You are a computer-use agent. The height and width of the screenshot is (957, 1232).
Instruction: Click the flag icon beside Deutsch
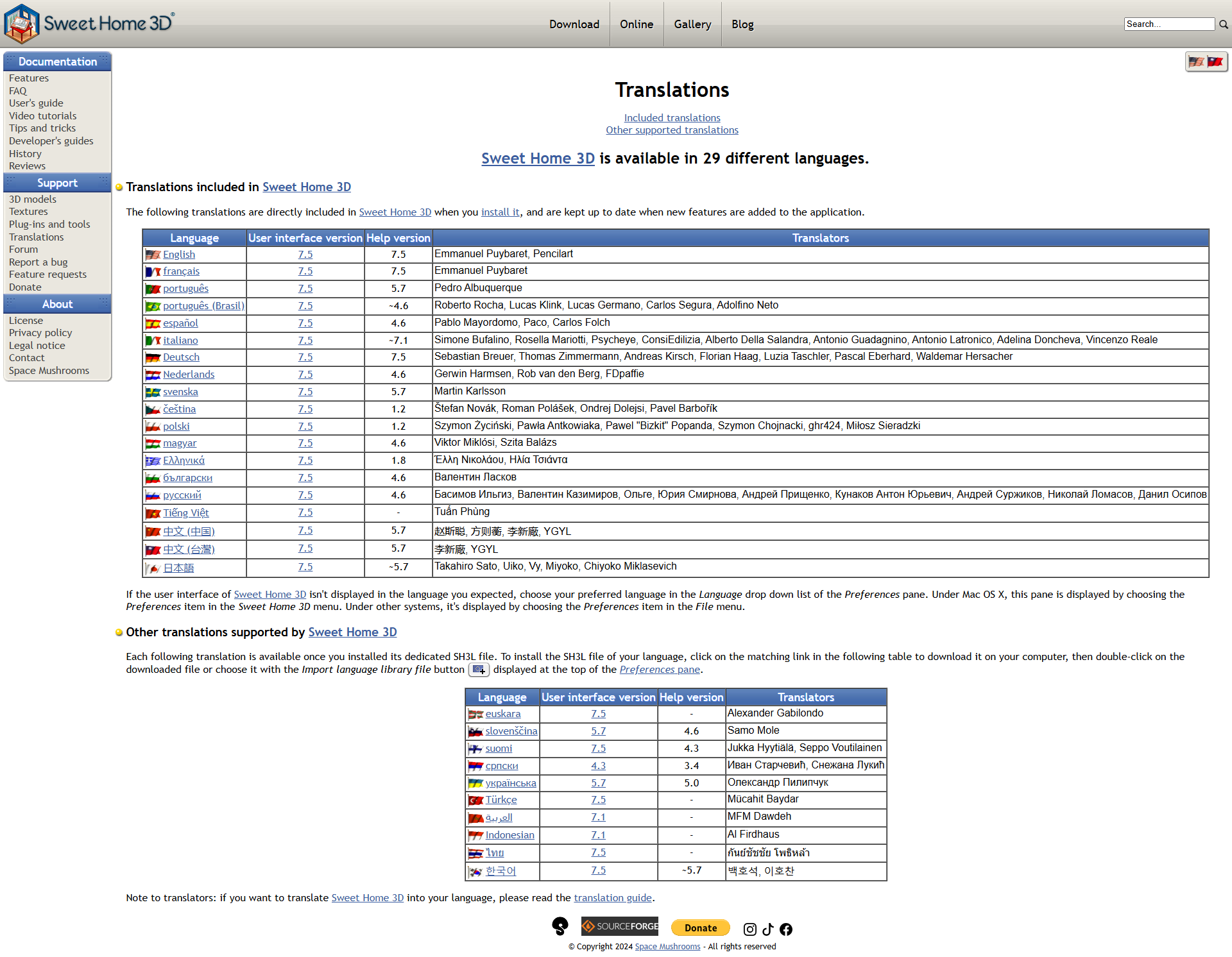pyautogui.click(x=153, y=358)
